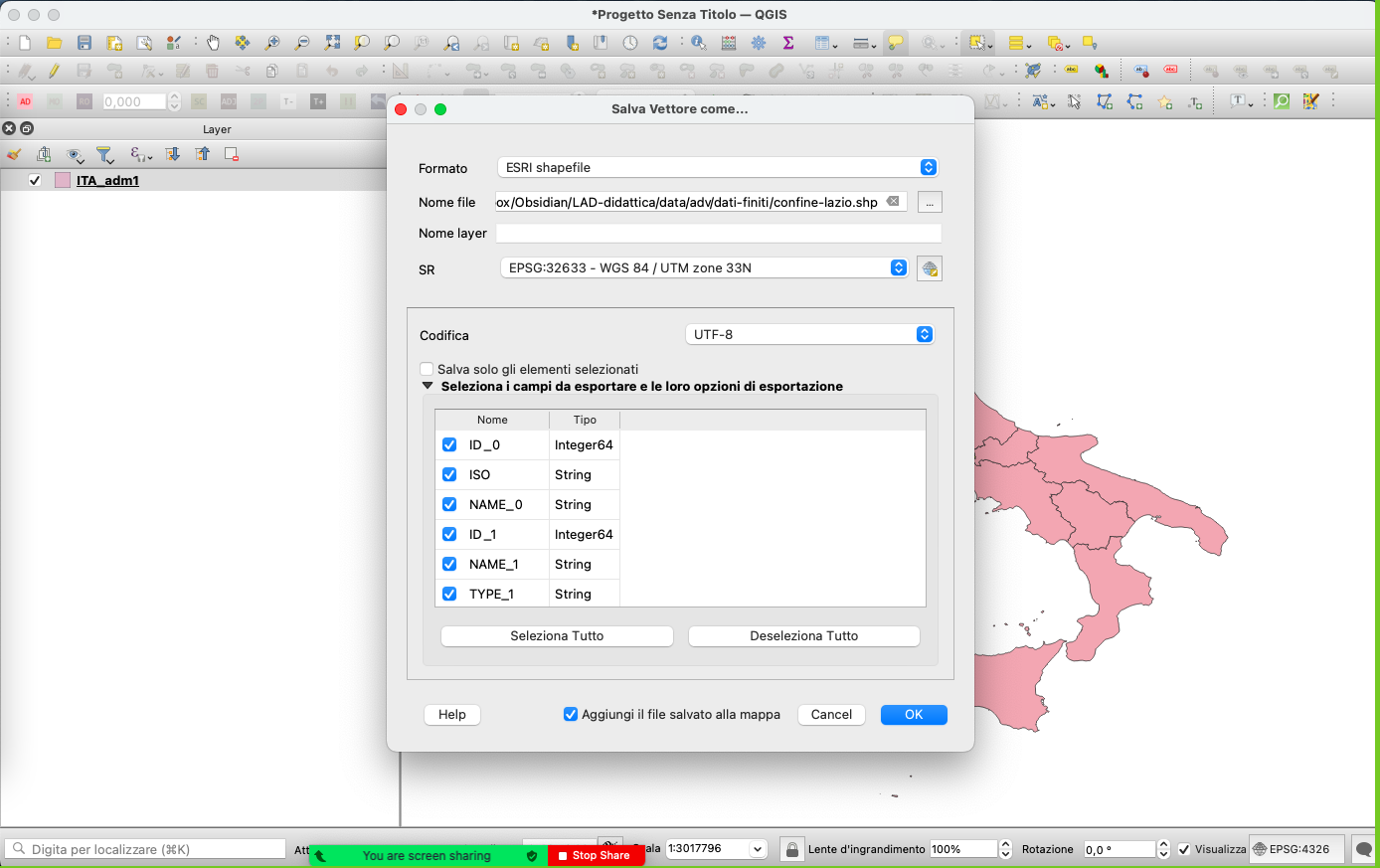Click the 'Deseleziona Tutto' button
1380x868 pixels.
point(803,635)
